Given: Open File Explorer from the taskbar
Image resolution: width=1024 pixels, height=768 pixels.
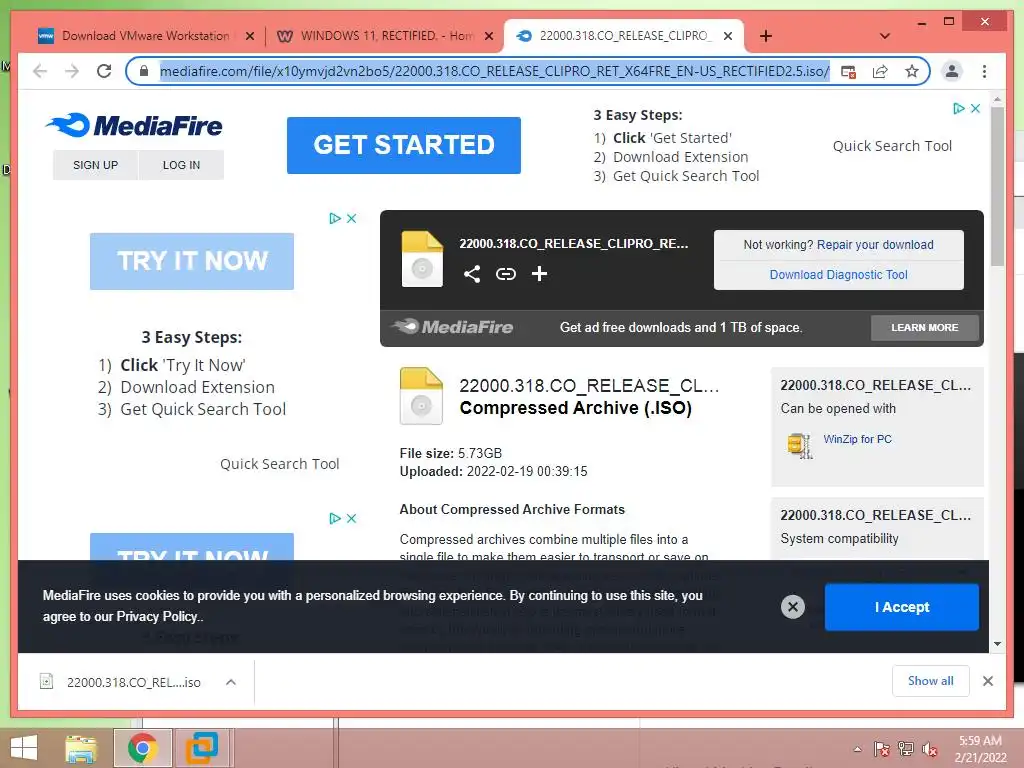Looking at the screenshot, I should pyautogui.click(x=80, y=748).
